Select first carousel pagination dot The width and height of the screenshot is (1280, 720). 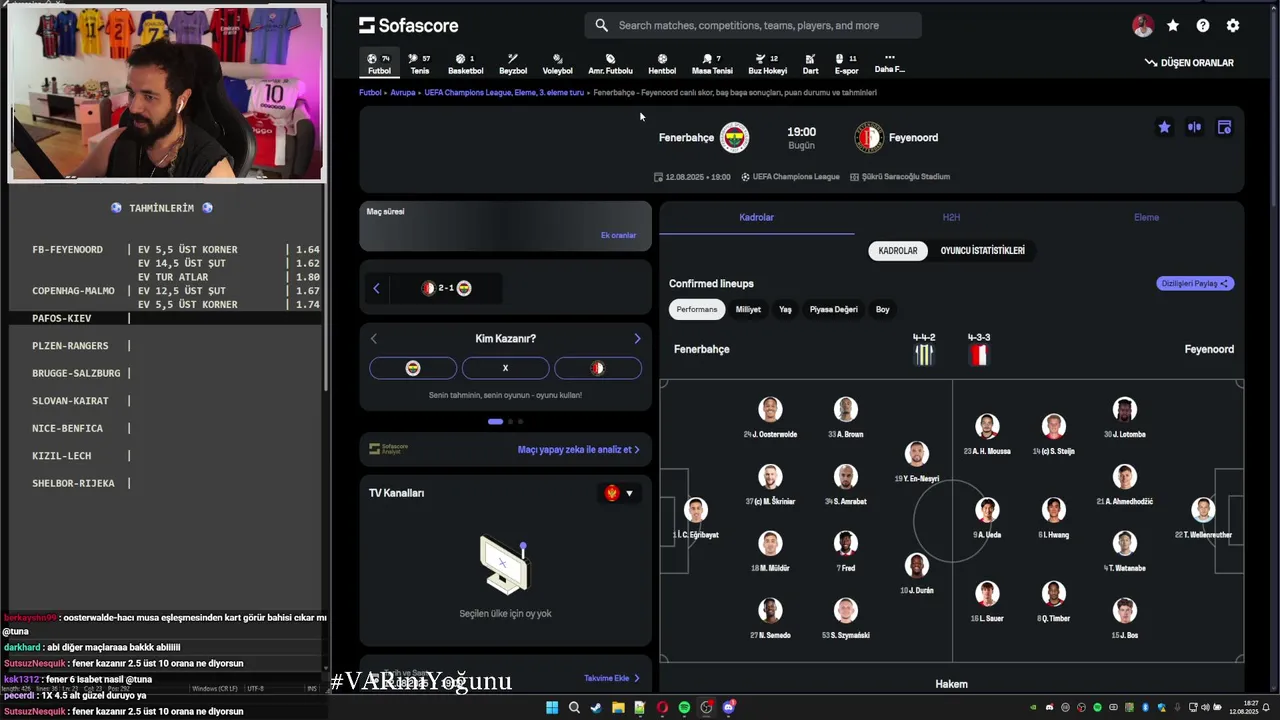pos(495,421)
